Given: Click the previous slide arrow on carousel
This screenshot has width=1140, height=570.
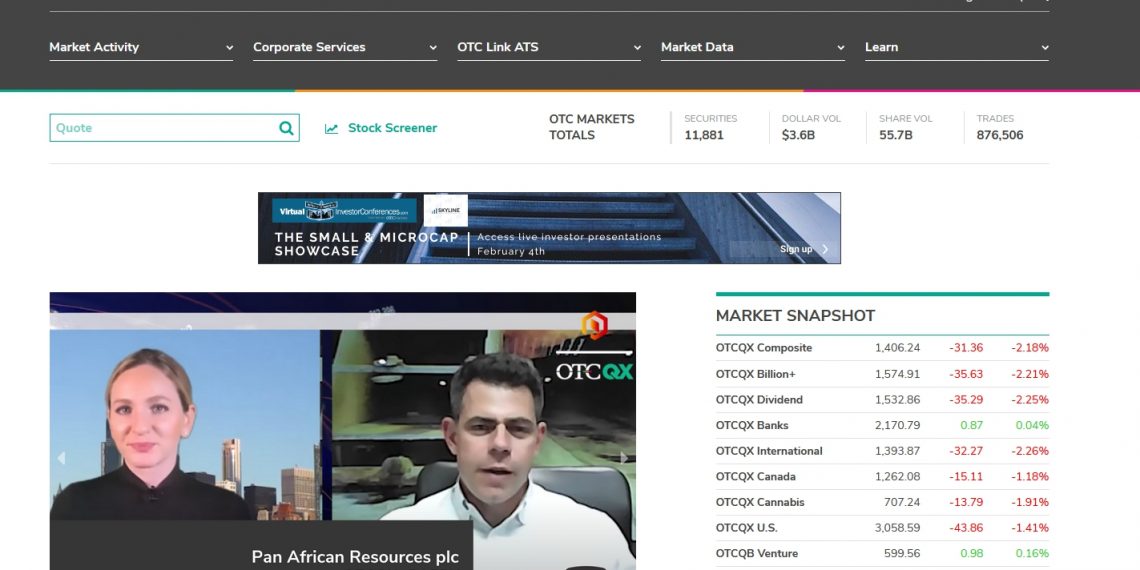Looking at the screenshot, I should pyautogui.click(x=61, y=458).
